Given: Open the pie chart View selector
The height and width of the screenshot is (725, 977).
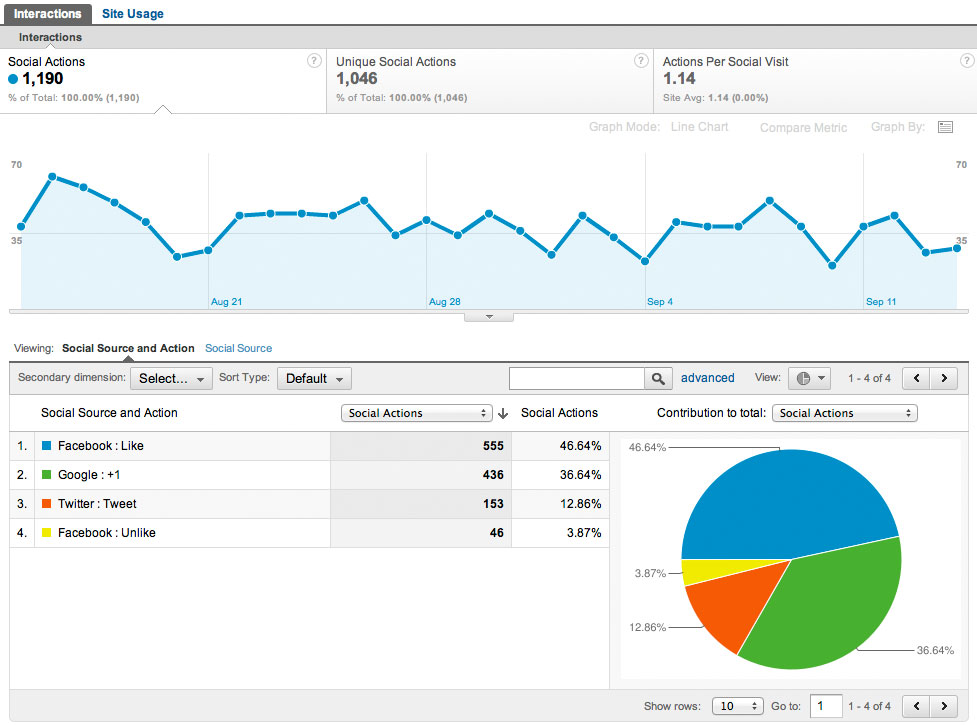Looking at the screenshot, I should 809,378.
